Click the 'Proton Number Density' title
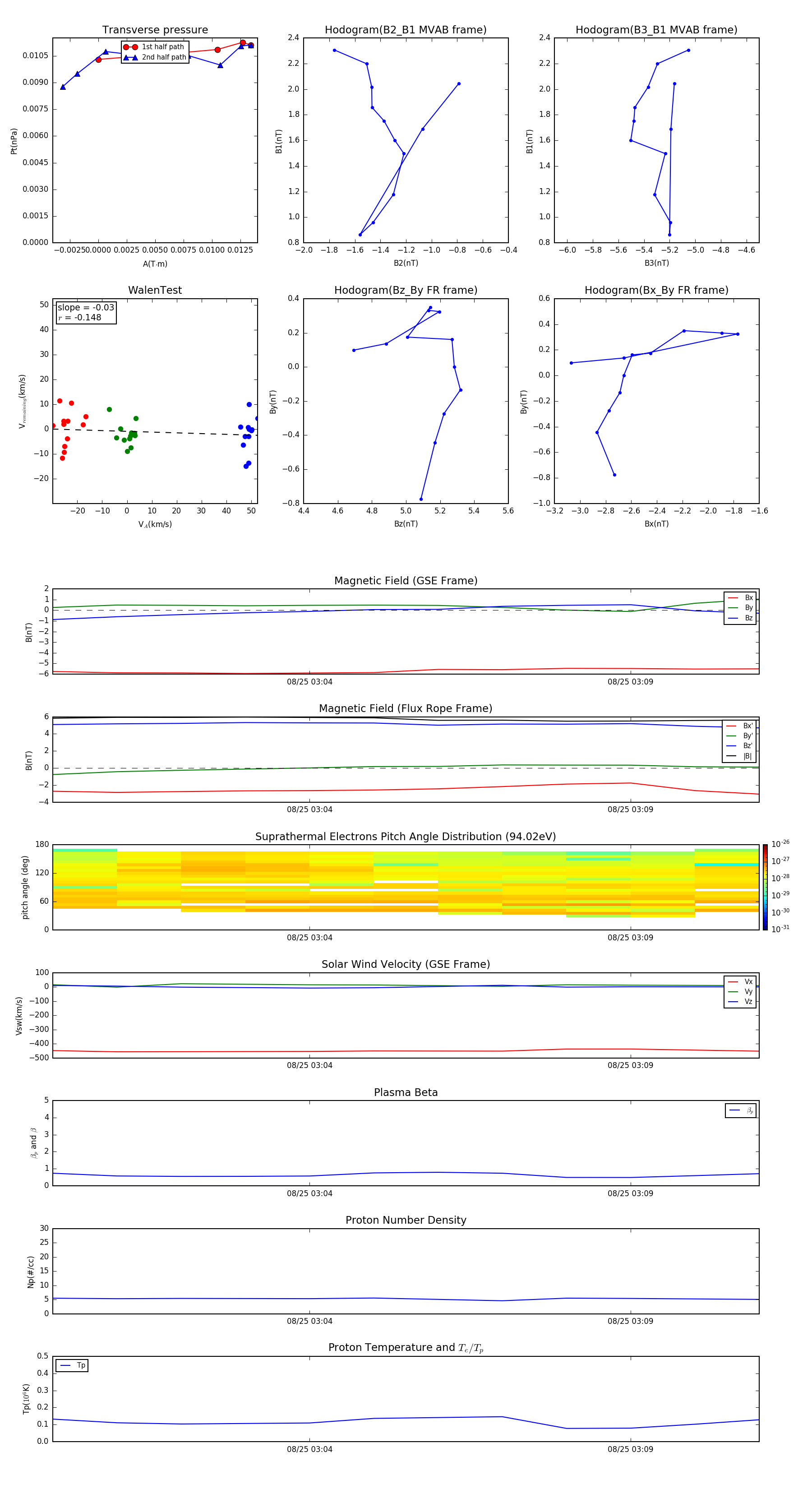The image size is (812, 1489). point(406,1220)
